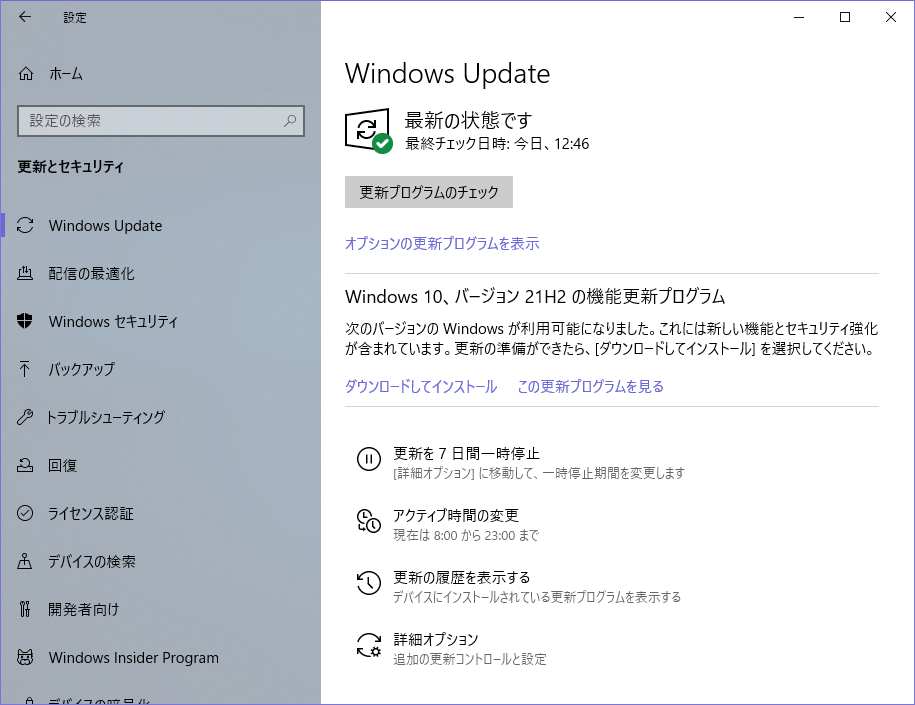Select Windows Update label in the sidebar

106,225
